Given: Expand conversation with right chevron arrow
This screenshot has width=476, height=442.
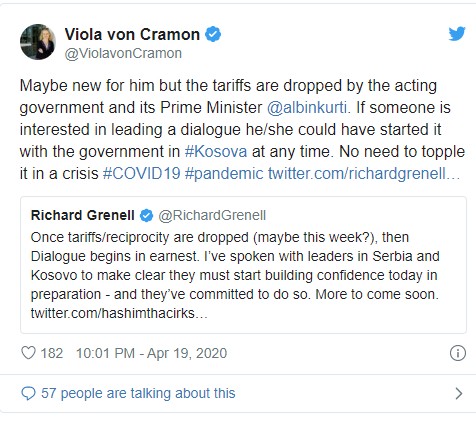Looking at the screenshot, I should pos(459,394).
